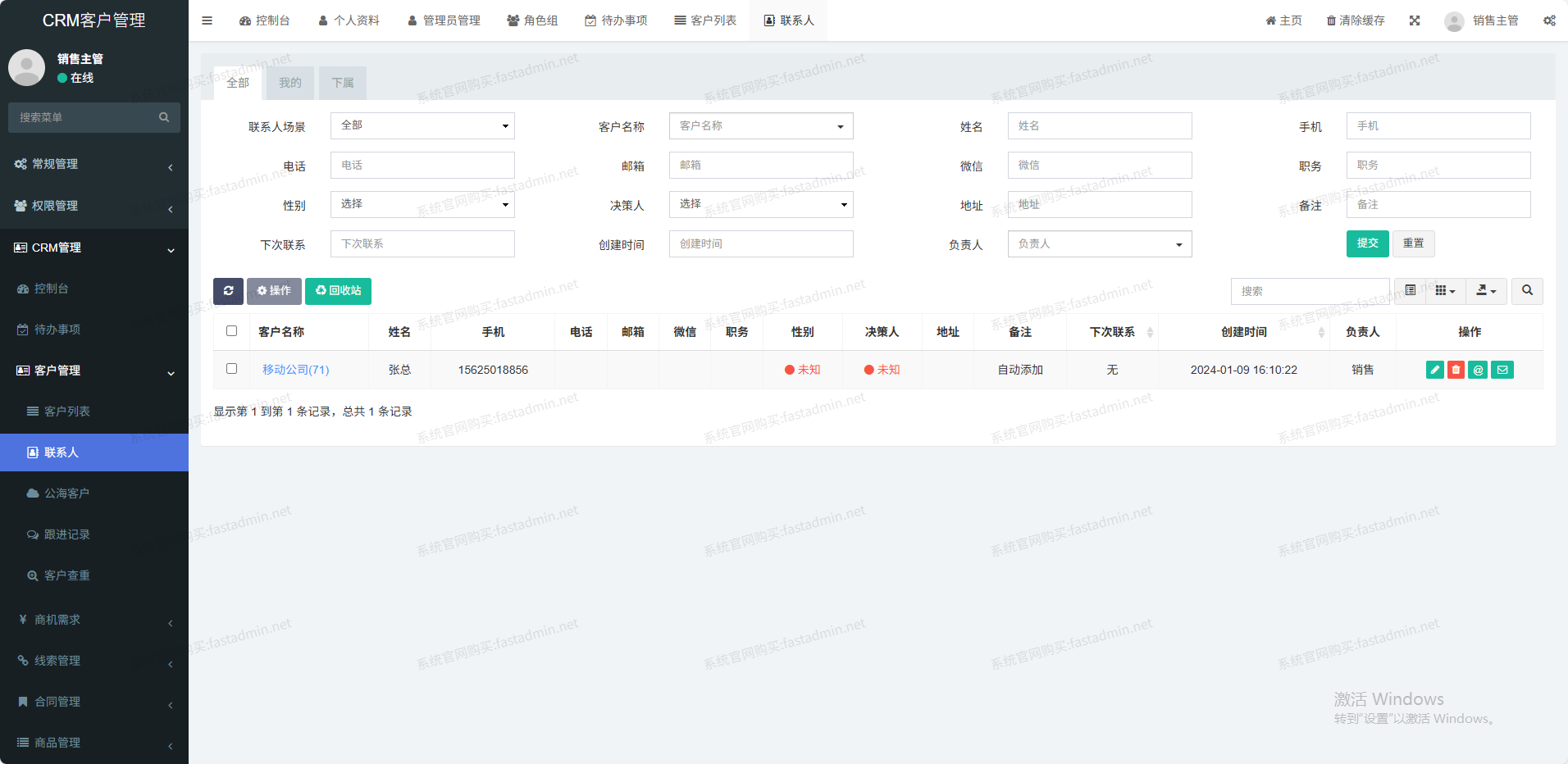
Task: Click the envelope icon in the row actions
Action: [1502, 370]
